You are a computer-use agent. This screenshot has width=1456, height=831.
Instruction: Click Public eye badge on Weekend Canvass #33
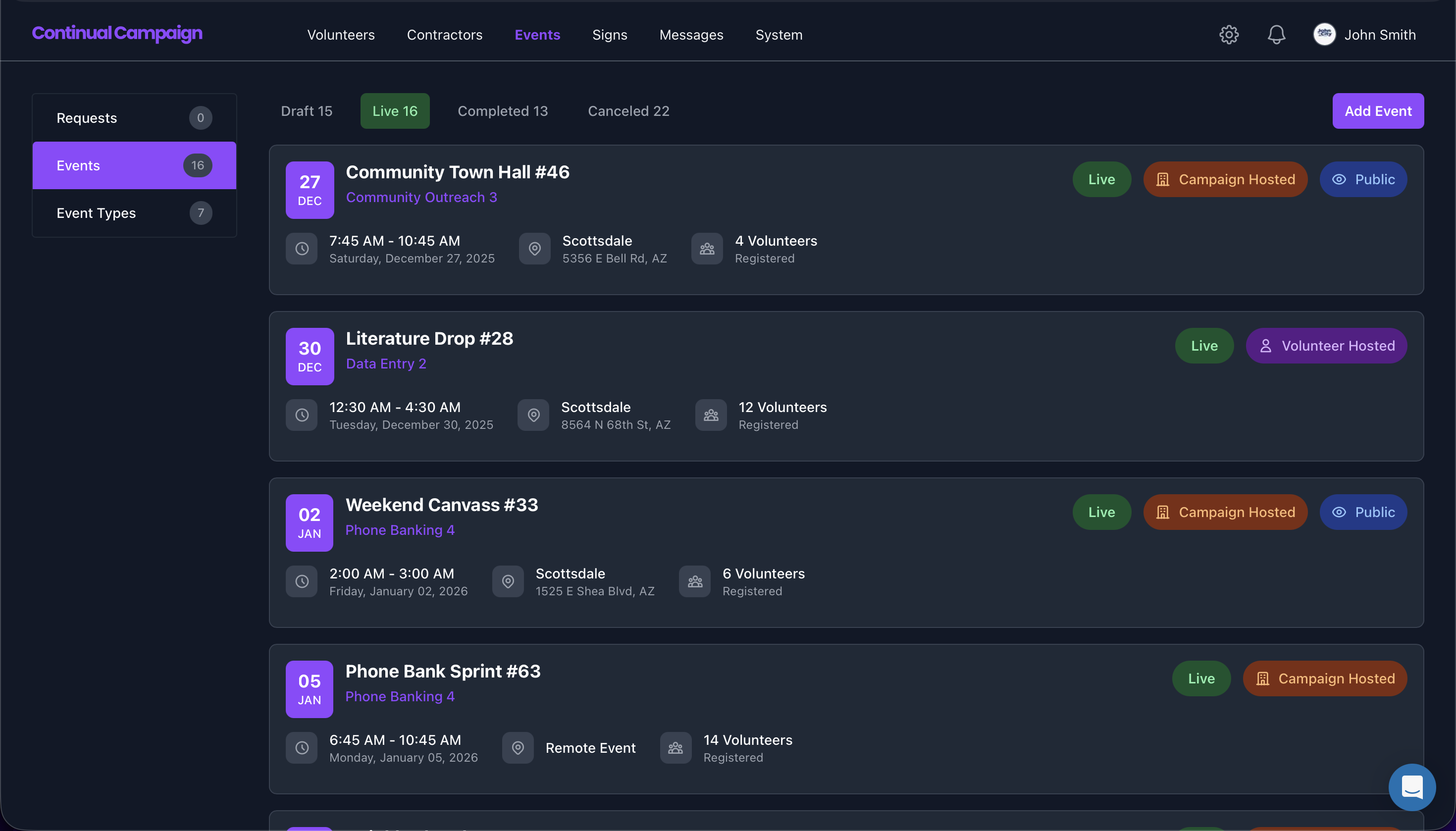click(1363, 512)
